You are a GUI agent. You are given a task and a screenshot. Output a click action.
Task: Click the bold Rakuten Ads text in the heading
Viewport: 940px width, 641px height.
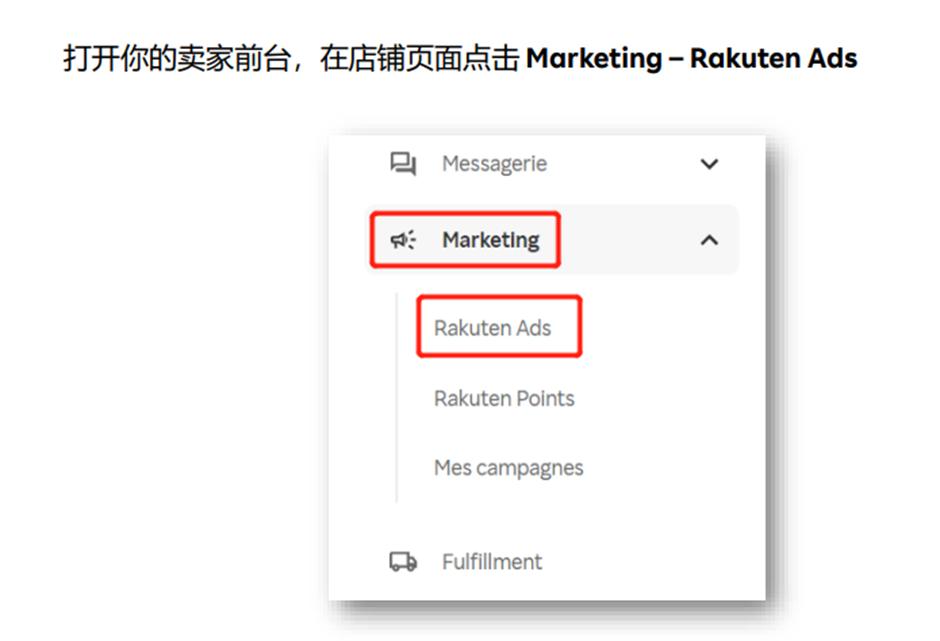[x=773, y=58]
